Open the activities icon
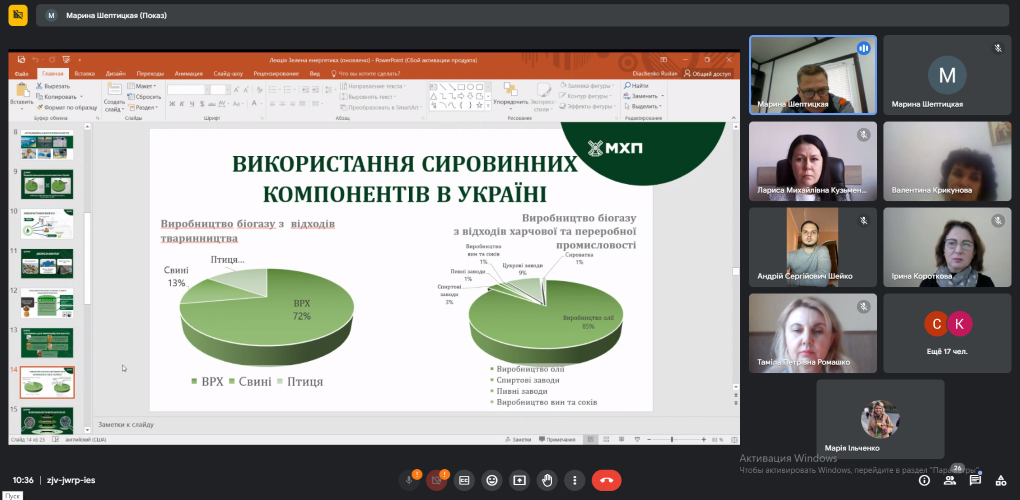The image size is (1020, 500). pyautogui.click(x=1000, y=480)
